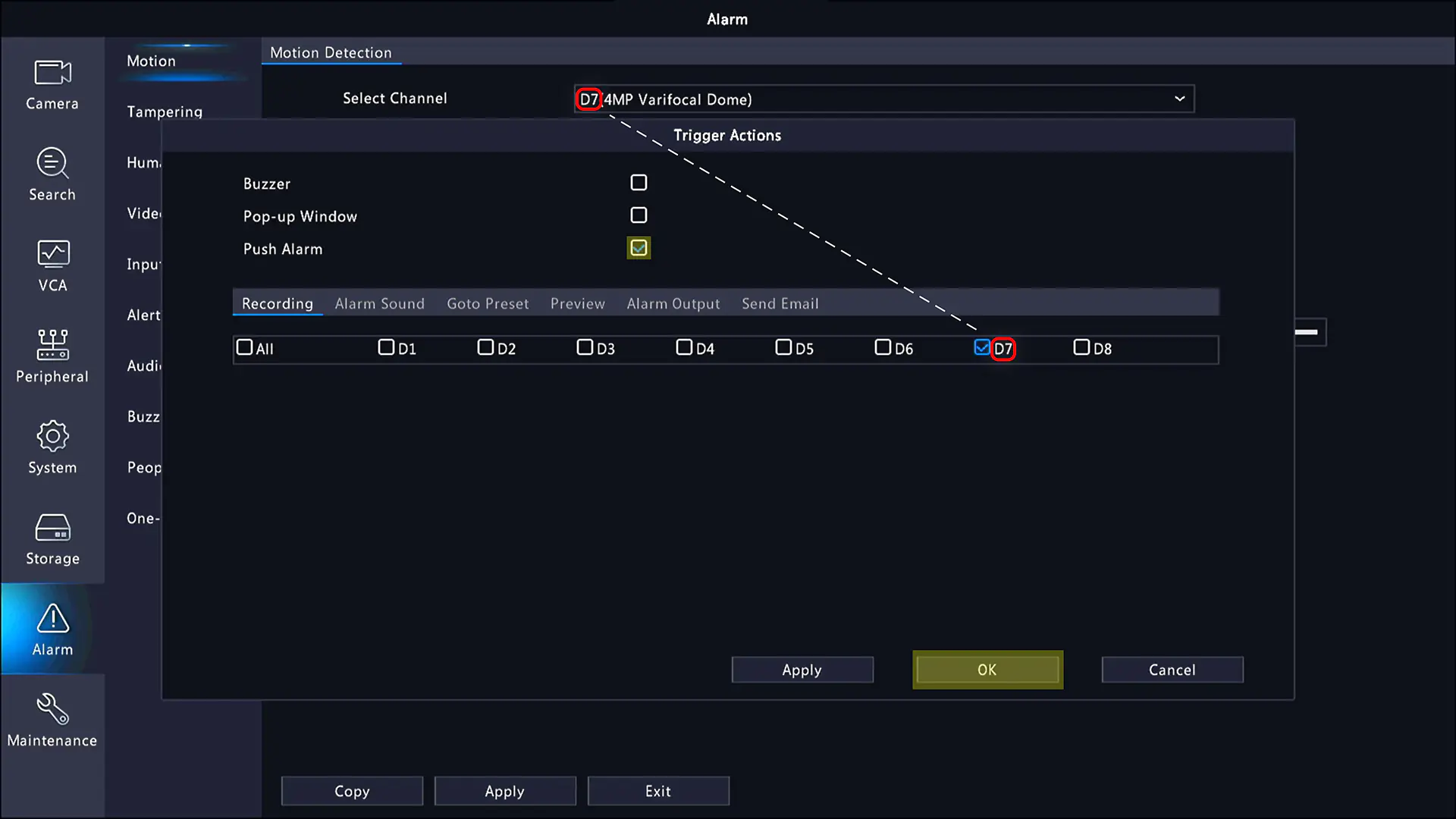The width and height of the screenshot is (1456, 819).
Task: Switch to the Send Email tab
Action: pos(780,303)
